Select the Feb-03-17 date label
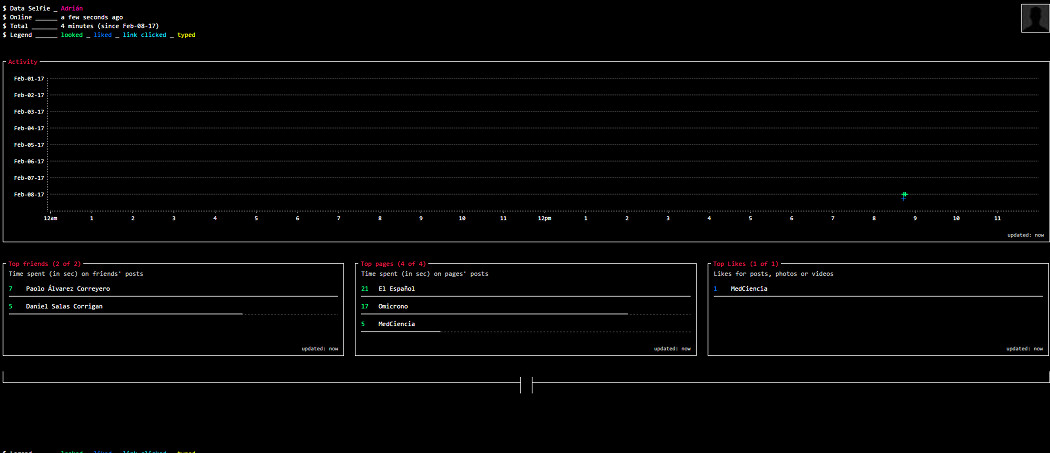The height and width of the screenshot is (453, 1050). pyautogui.click(x=29, y=112)
